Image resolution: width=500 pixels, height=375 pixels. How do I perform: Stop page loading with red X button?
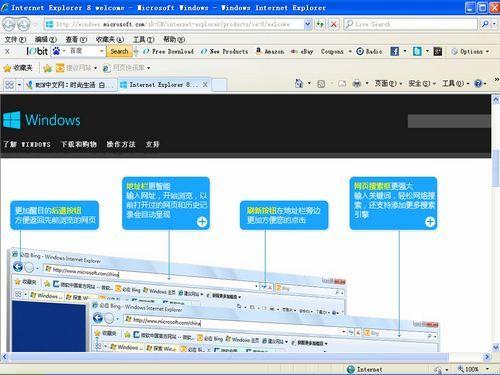click(x=333, y=24)
